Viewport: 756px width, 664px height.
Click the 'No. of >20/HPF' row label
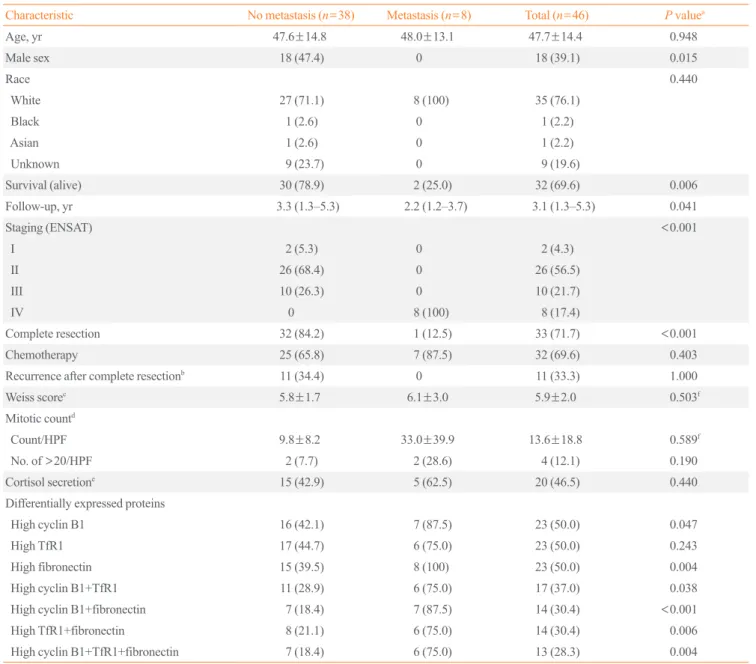pos(51,461)
